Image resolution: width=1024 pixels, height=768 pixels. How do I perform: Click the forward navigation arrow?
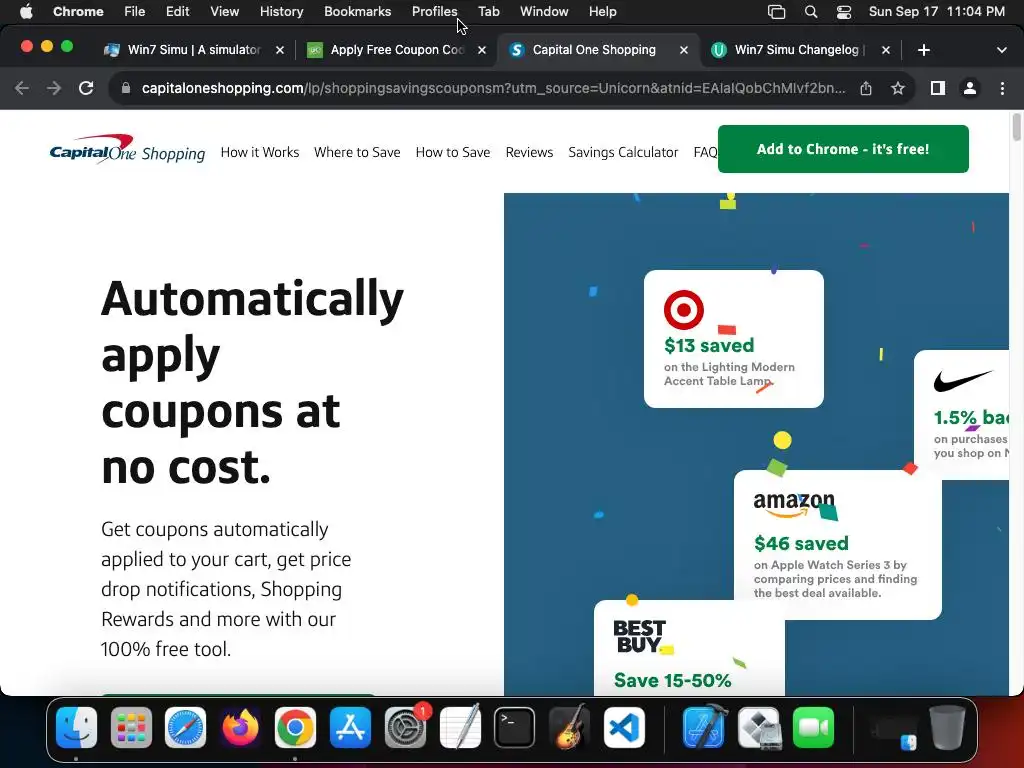54,88
